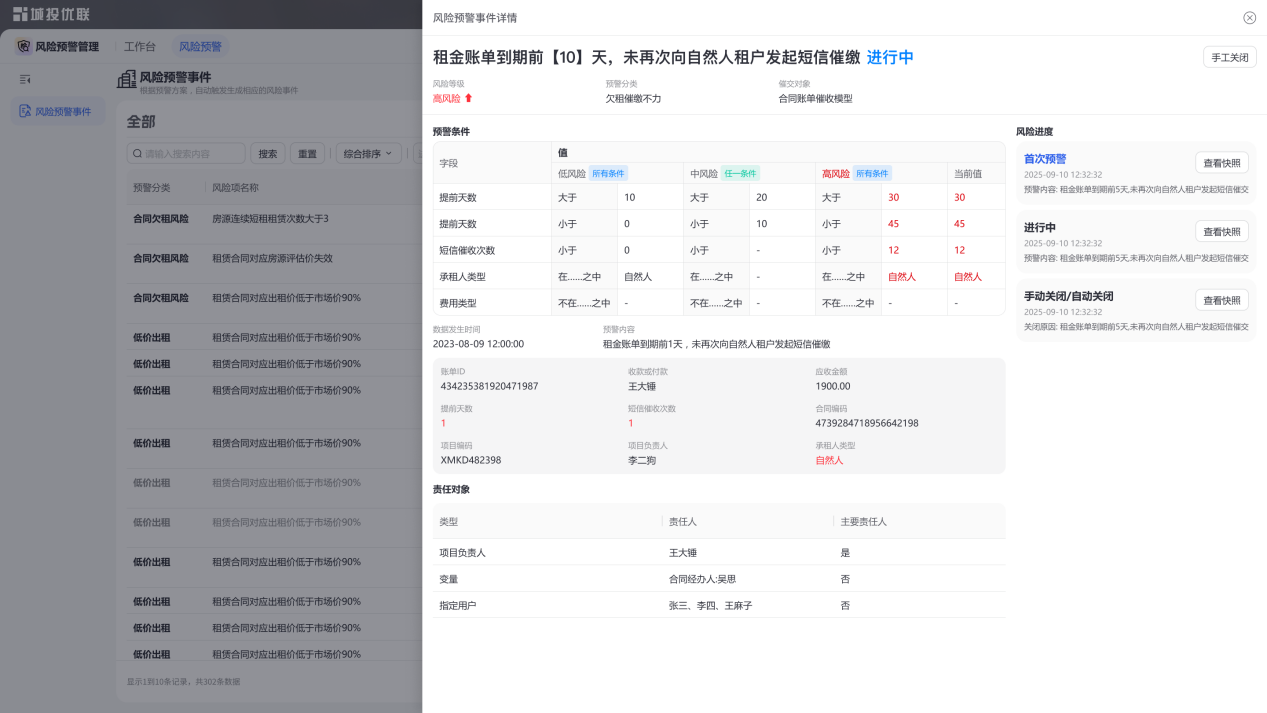Switch to the 风险预警 tab

tap(200, 46)
